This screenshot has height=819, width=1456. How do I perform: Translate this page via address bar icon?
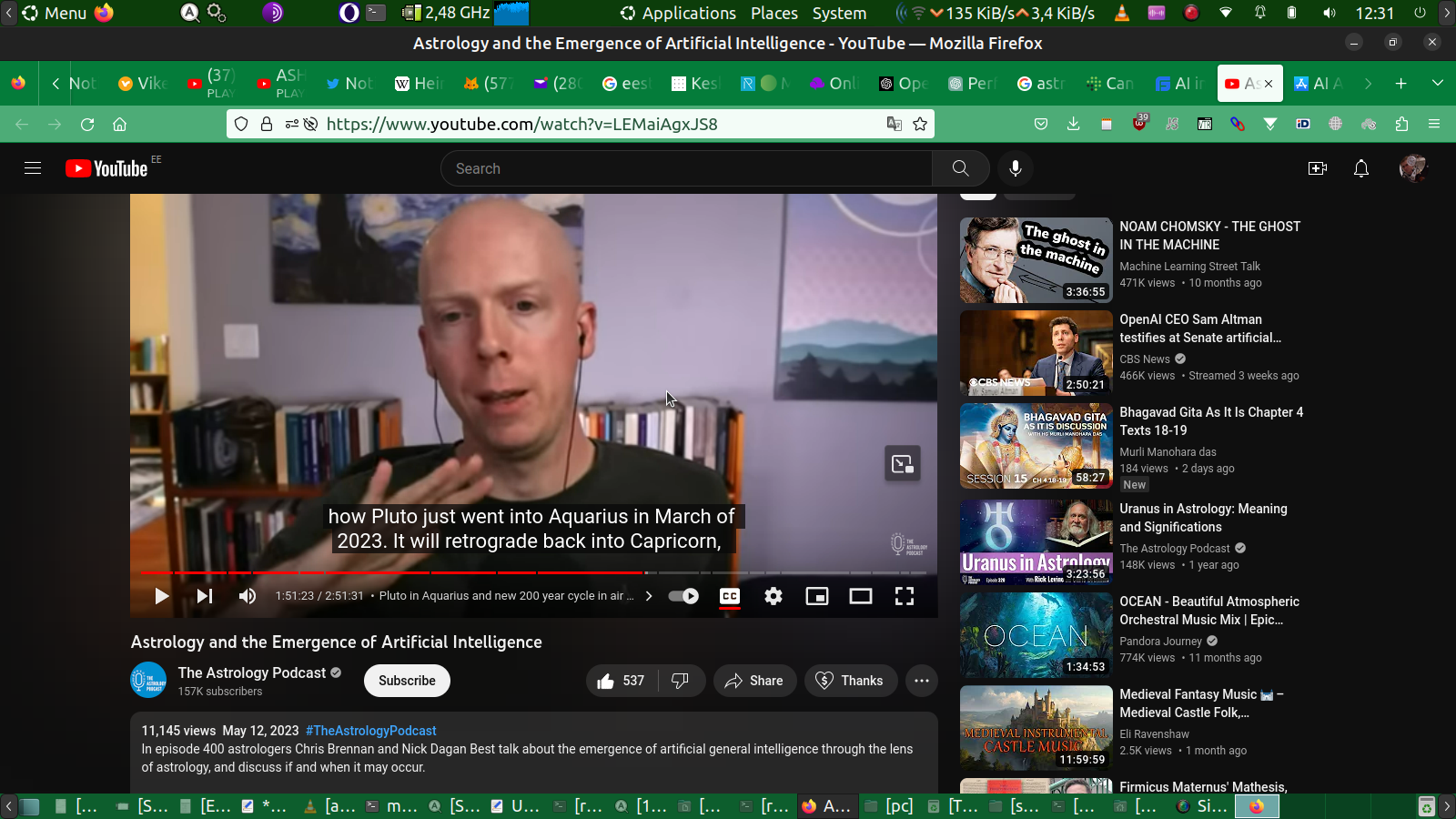click(x=895, y=124)
